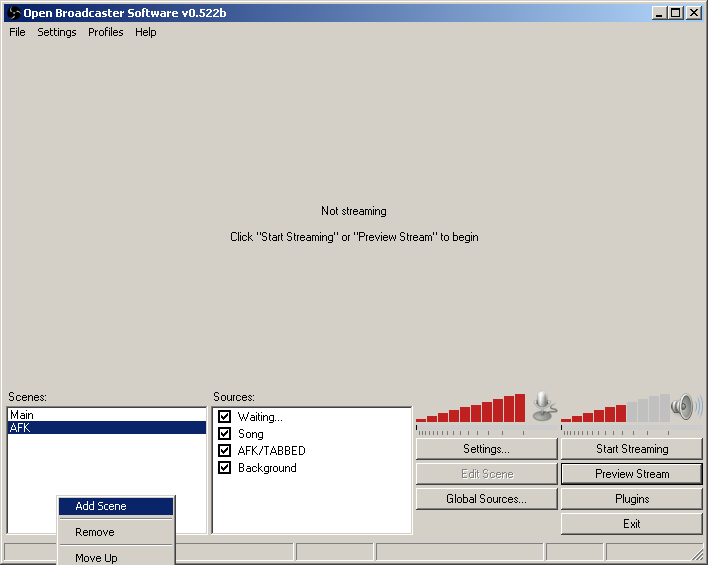Viewport: 708px width, 565px height.
Task: Select Move Up in context menu
Action: pos(116,557)
